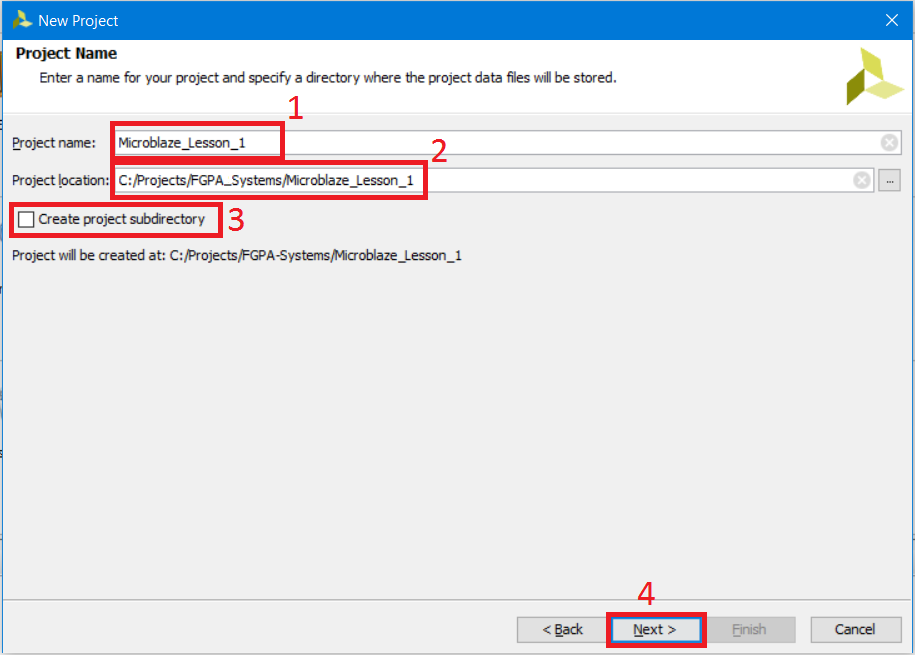Click inside the Project name text field
Viewport: 918px width, 660px height.
(x=500, y=143)
